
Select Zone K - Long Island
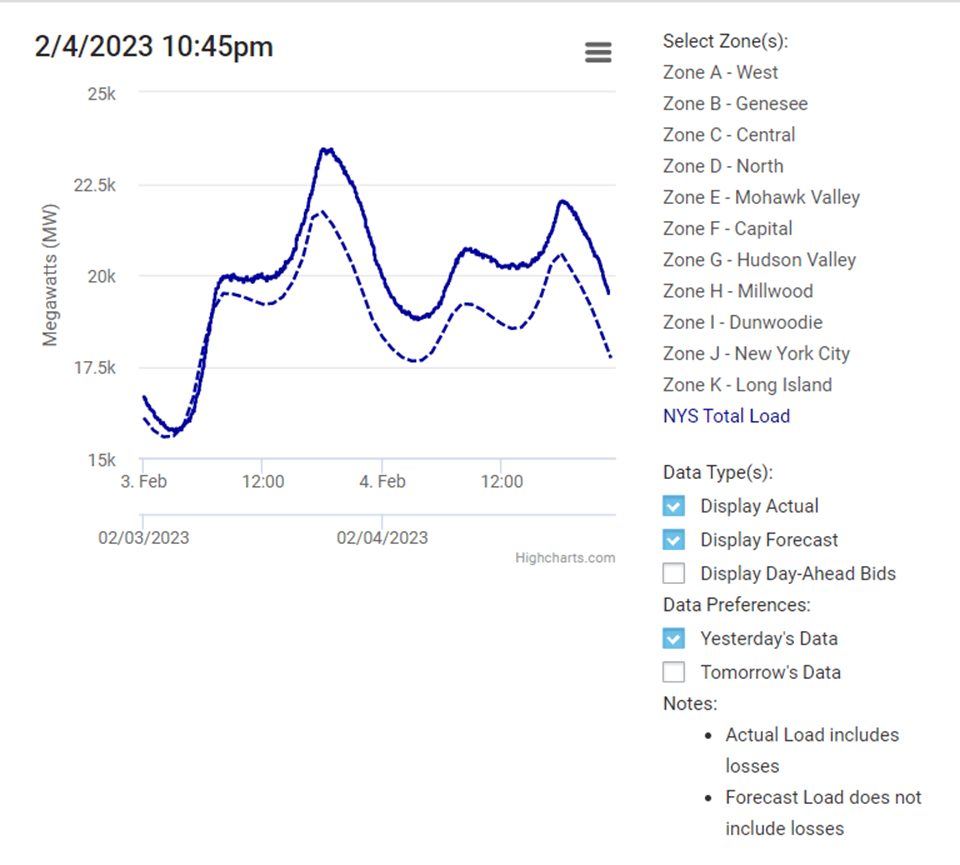pyautogui.click(x=747, y=385)
